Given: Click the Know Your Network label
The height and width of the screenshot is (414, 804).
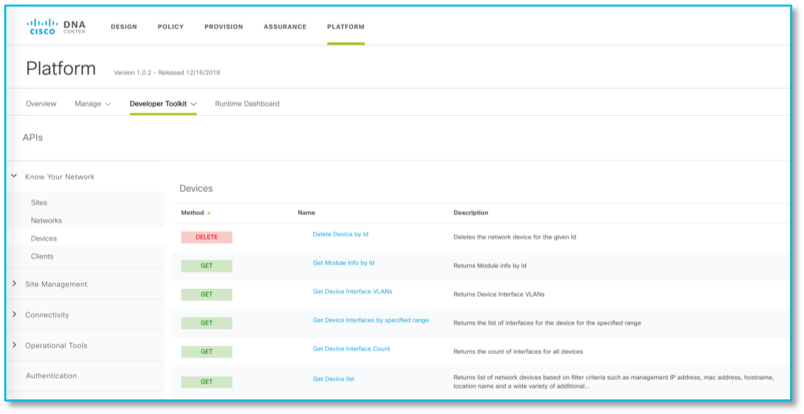Looking at the screenshot, I should click(60, 177).
